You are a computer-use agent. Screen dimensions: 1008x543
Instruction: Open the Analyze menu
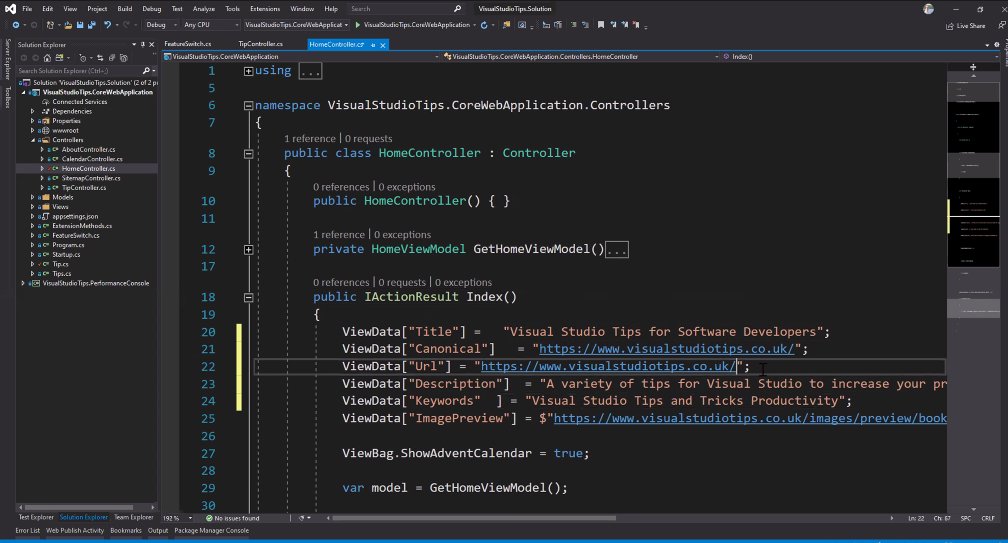(x=204, y=9)
